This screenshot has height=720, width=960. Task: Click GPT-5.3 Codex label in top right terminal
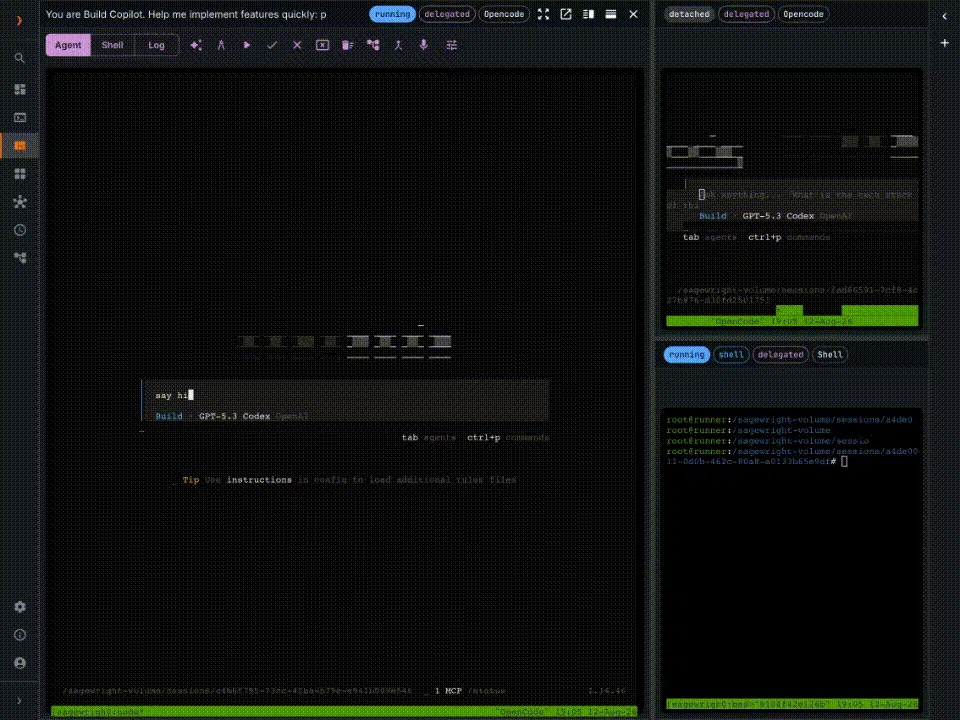(x=778, y=216)
